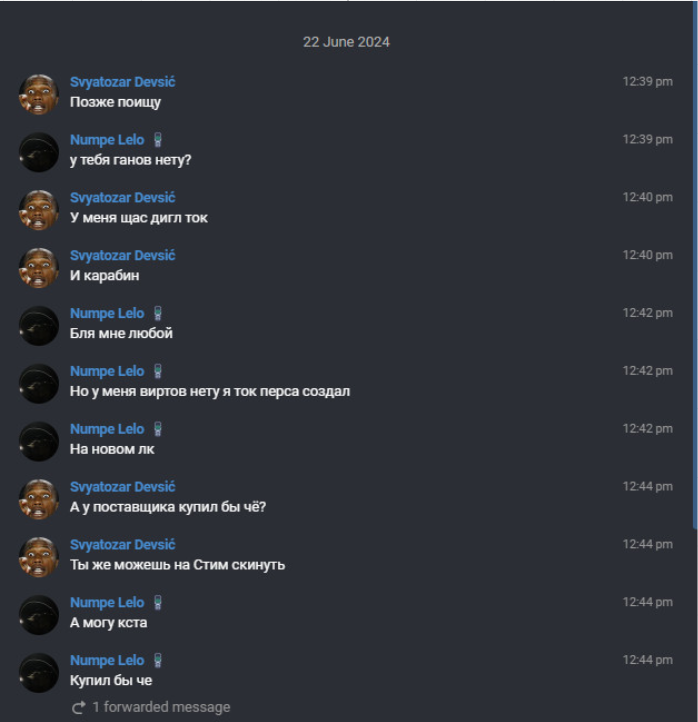Screen dimensions: 698x722
Task: Click mobile icon above "Купил бы че" message
Action: tap(158, 661)
